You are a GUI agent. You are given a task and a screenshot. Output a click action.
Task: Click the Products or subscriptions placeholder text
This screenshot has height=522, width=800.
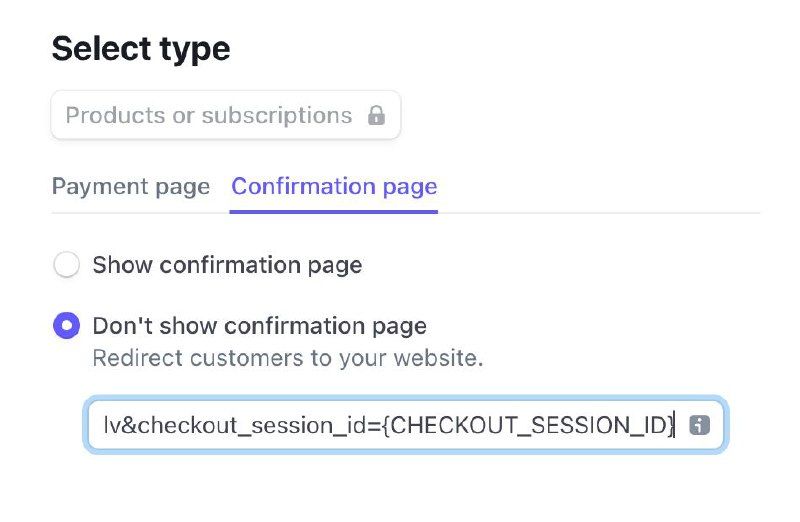tap(208, 116)
